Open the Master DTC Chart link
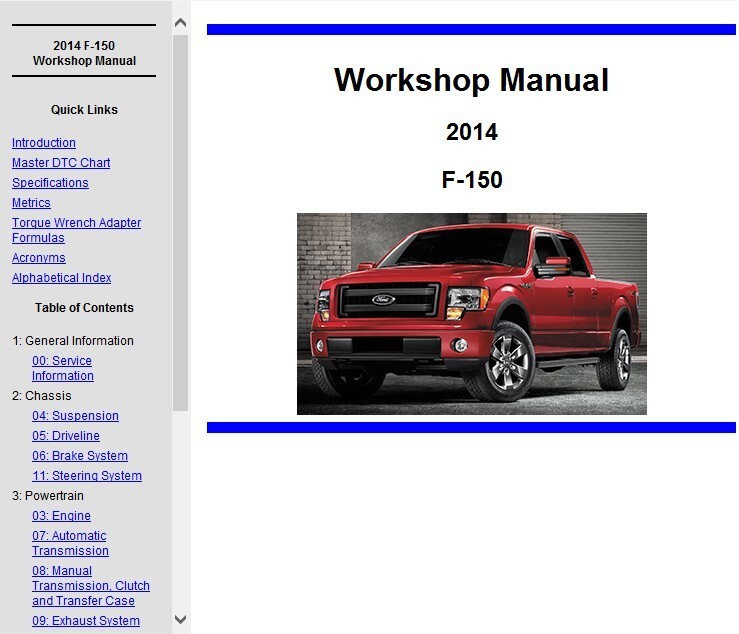 [x=61, y=163]
